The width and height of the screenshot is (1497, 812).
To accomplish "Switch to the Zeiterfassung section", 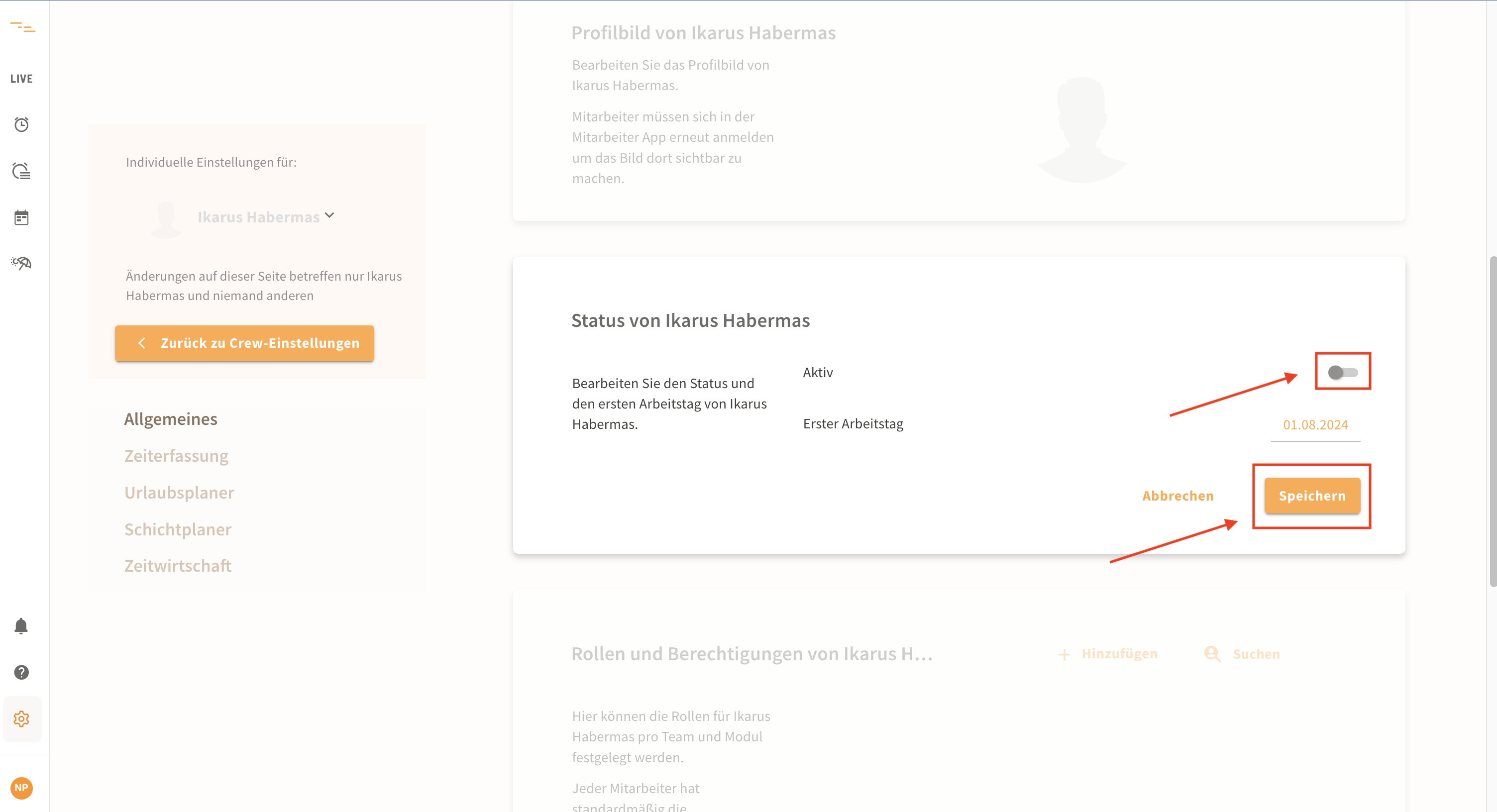I will coord(176,456).
